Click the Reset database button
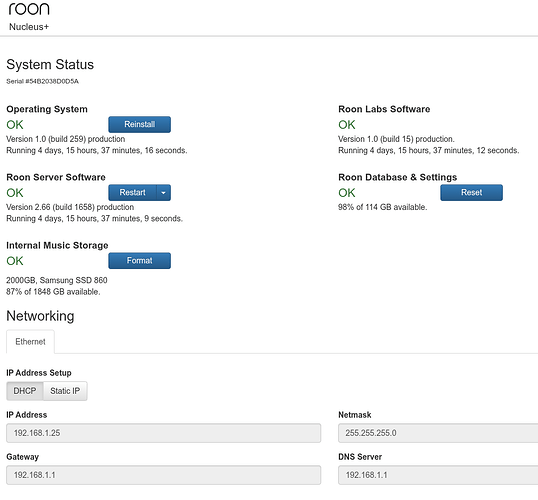Screen dimensions: 538x500 click(x=471, y=193)
